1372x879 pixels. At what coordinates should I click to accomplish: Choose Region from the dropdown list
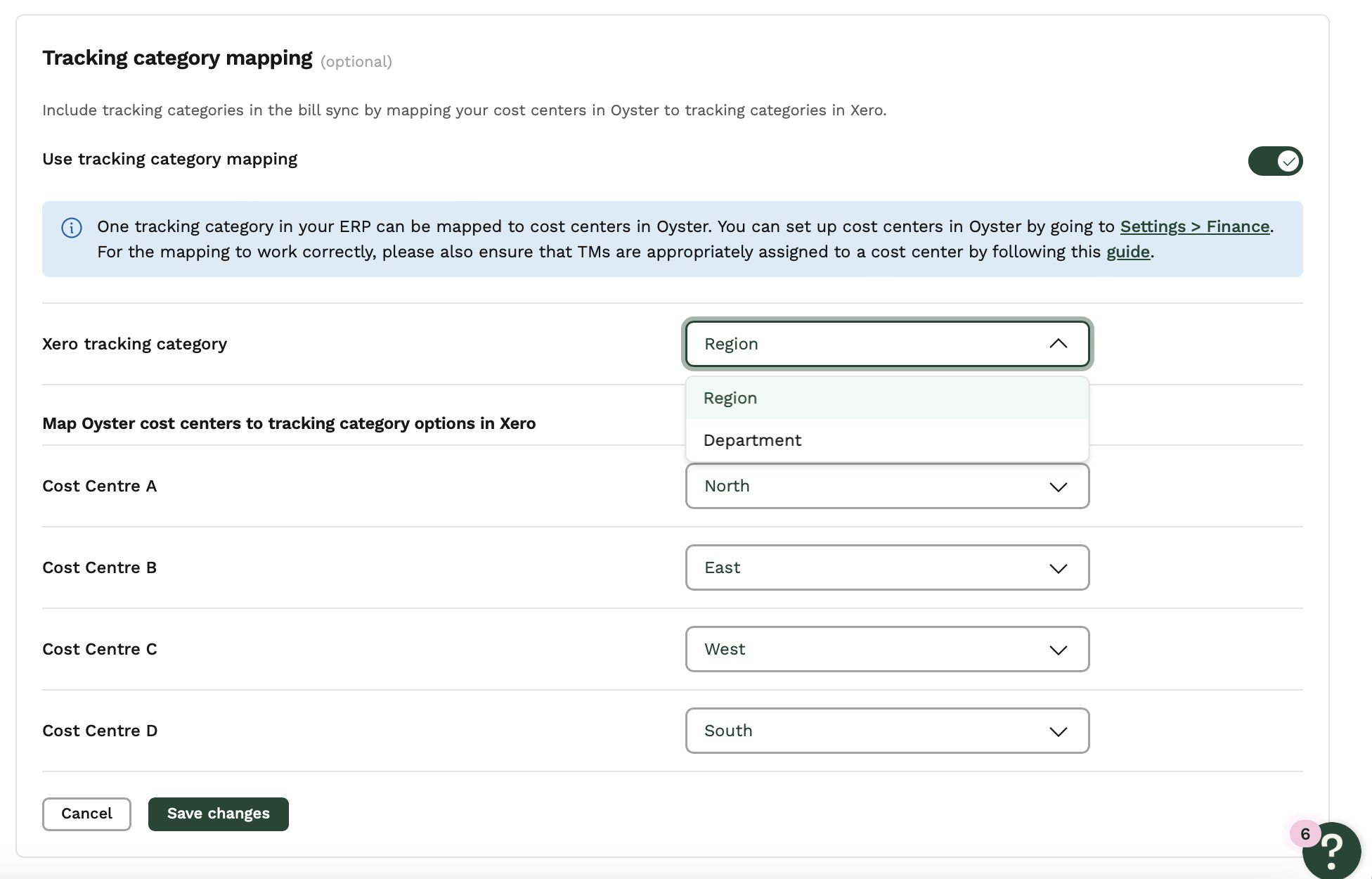tap(887, 398)
